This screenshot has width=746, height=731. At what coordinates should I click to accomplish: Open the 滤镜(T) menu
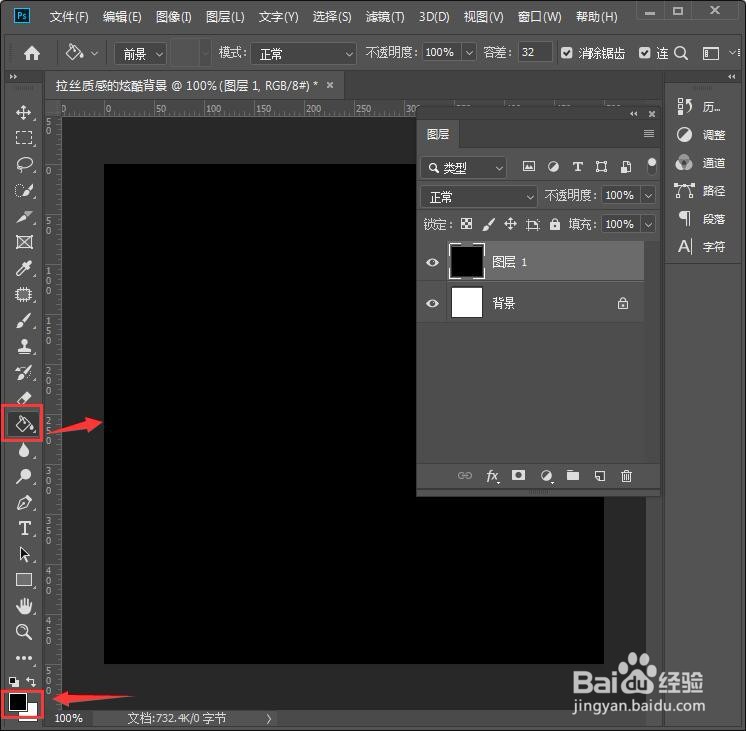[385, 17]
